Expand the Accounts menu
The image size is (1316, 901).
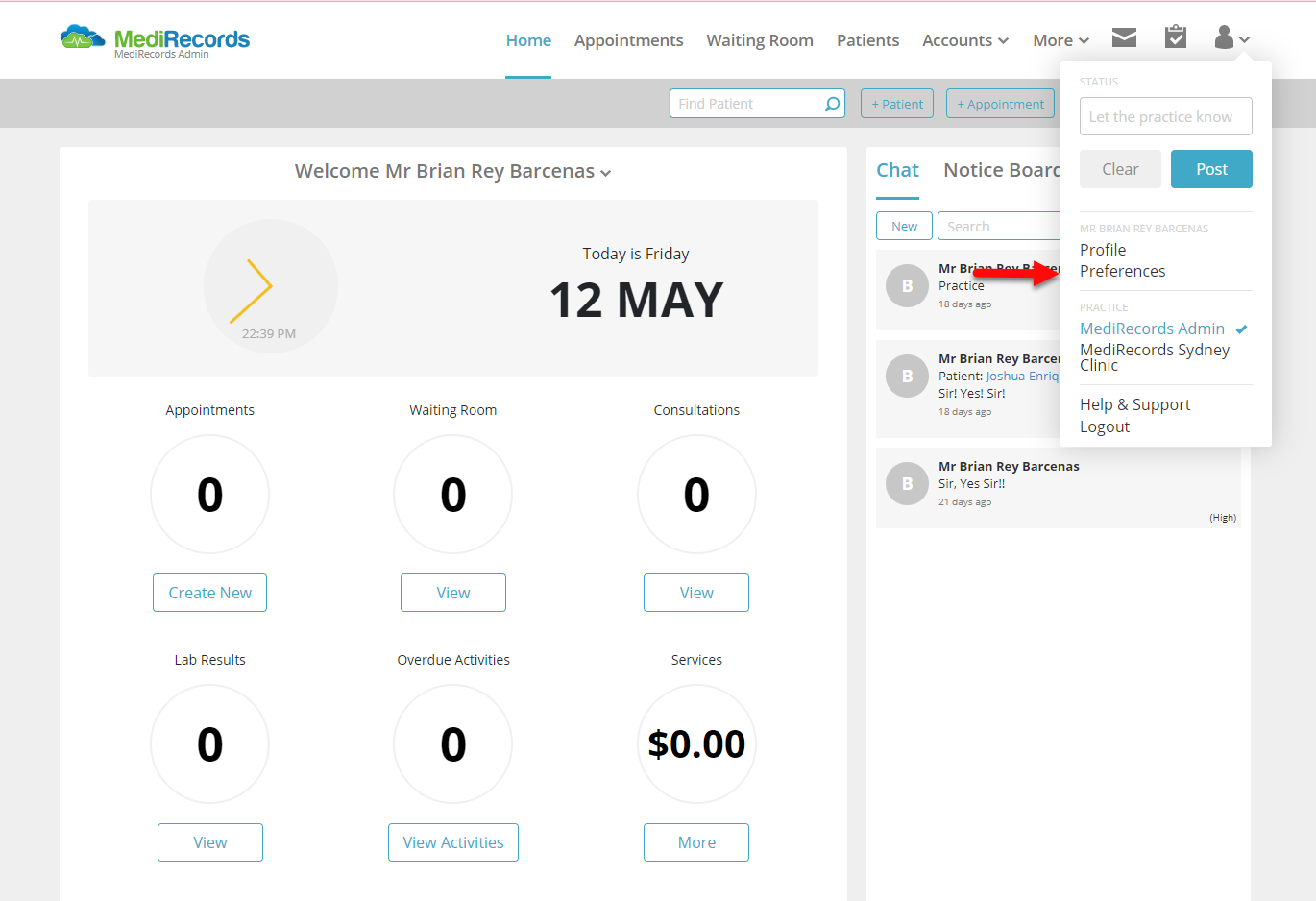965,40
